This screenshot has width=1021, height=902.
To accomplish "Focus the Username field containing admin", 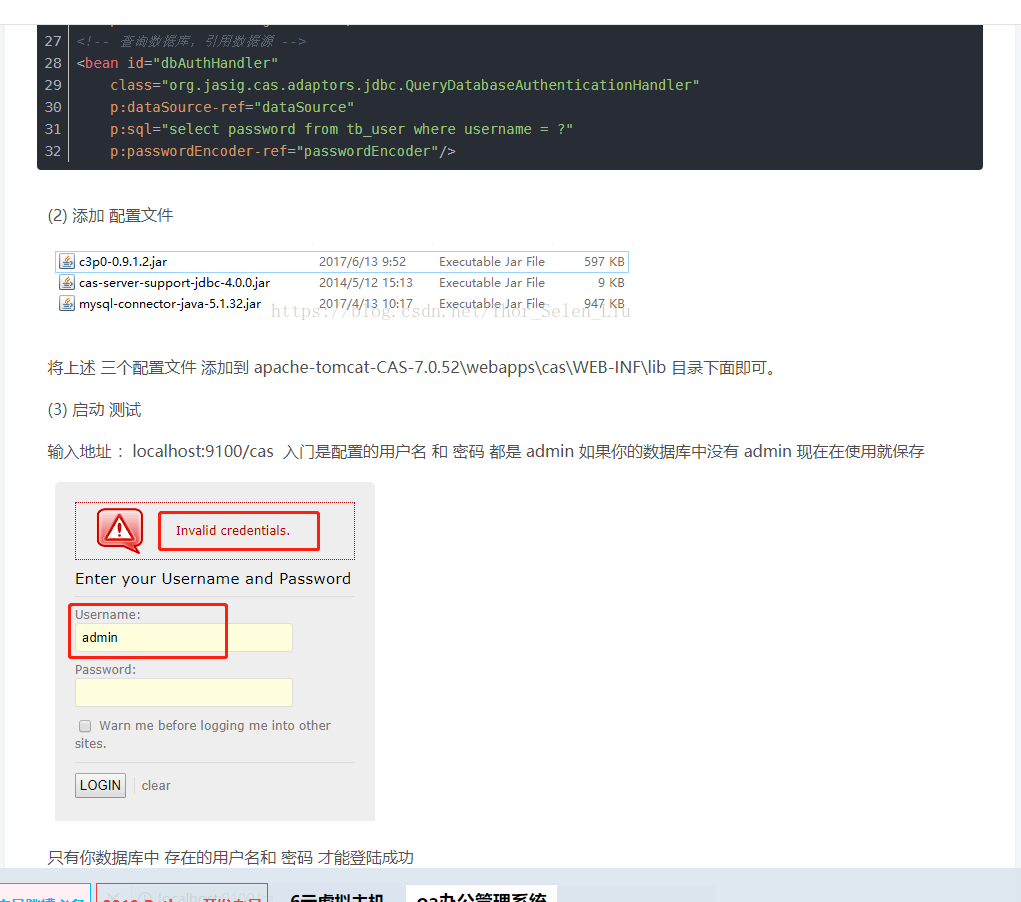I will click(x=184, y=638).
